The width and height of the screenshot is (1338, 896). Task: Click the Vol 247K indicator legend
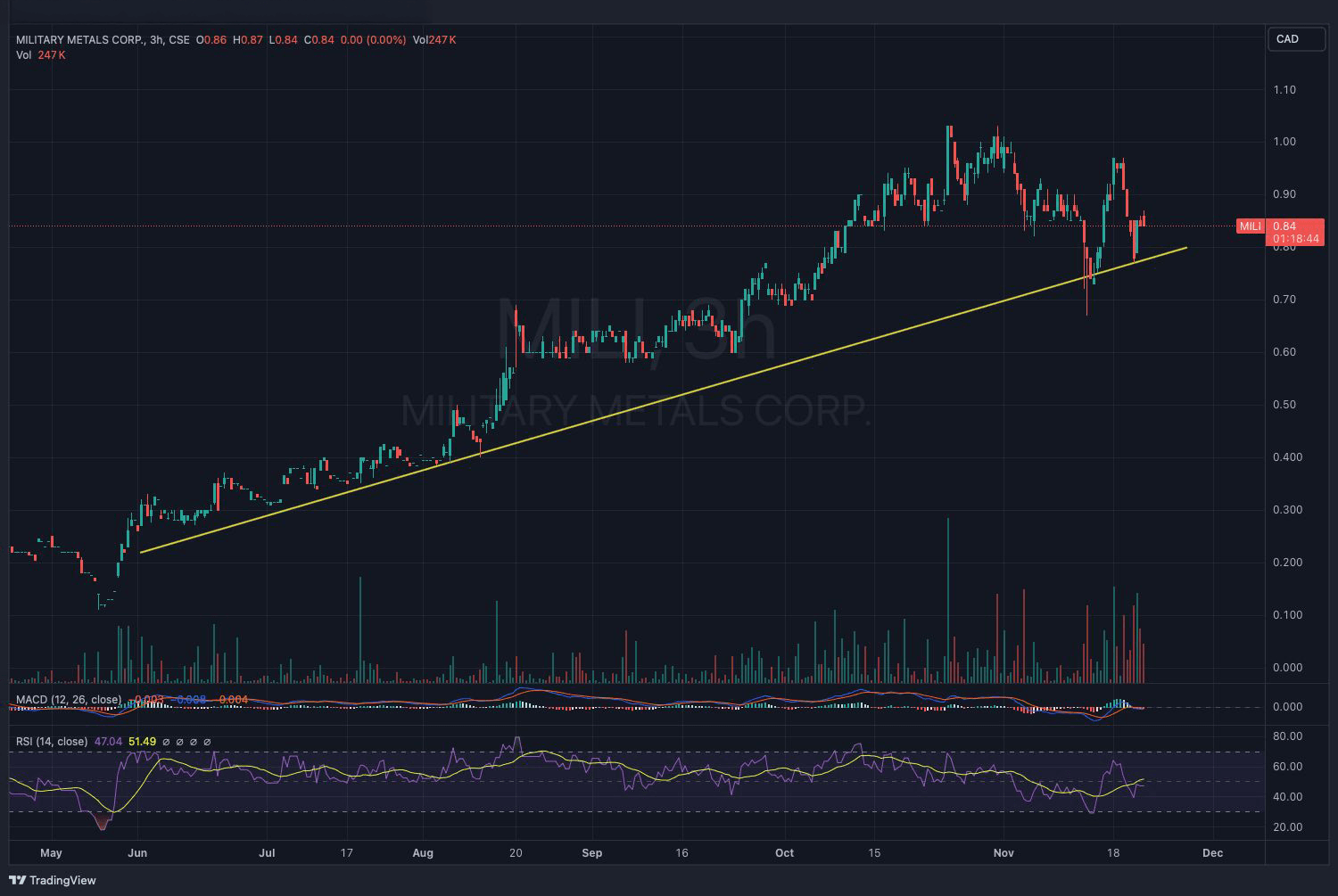click(41, 55)
